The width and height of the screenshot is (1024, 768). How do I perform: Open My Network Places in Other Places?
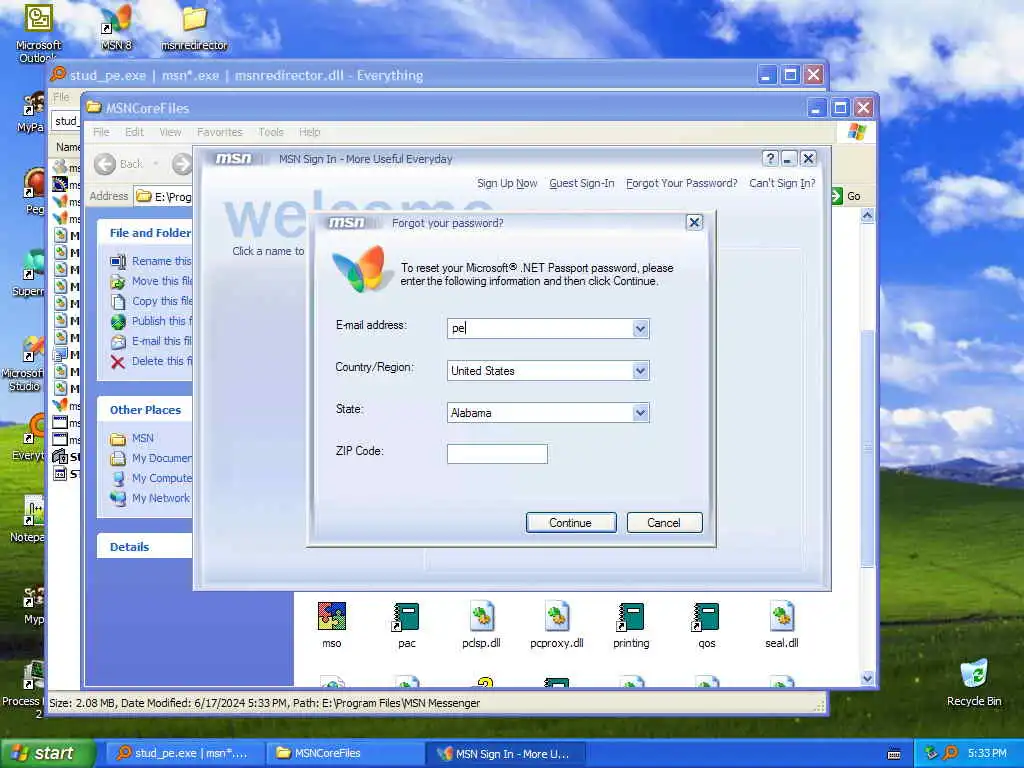(152, 498)
